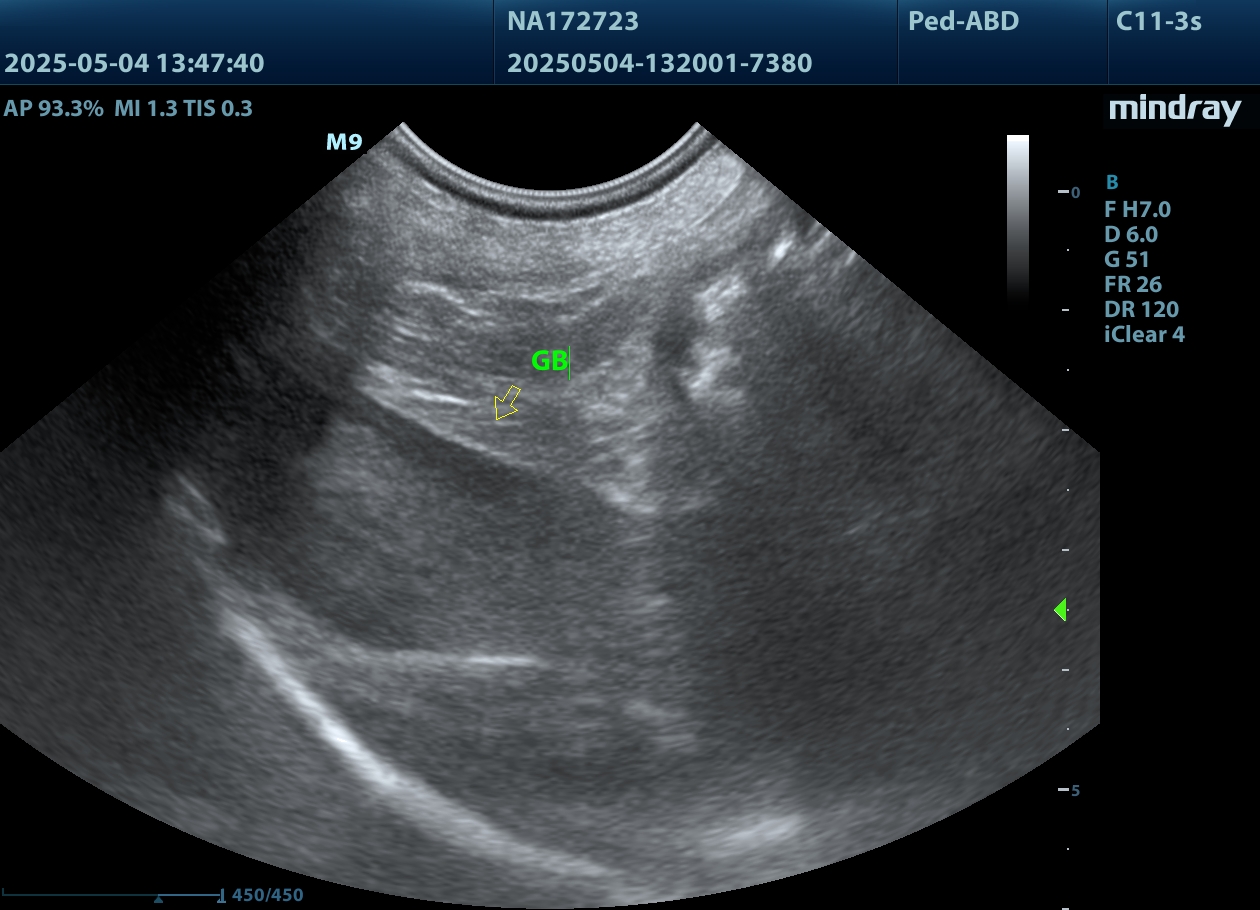
Task: Click the yellow arrow annotation marker
Action: click(507, 402)
